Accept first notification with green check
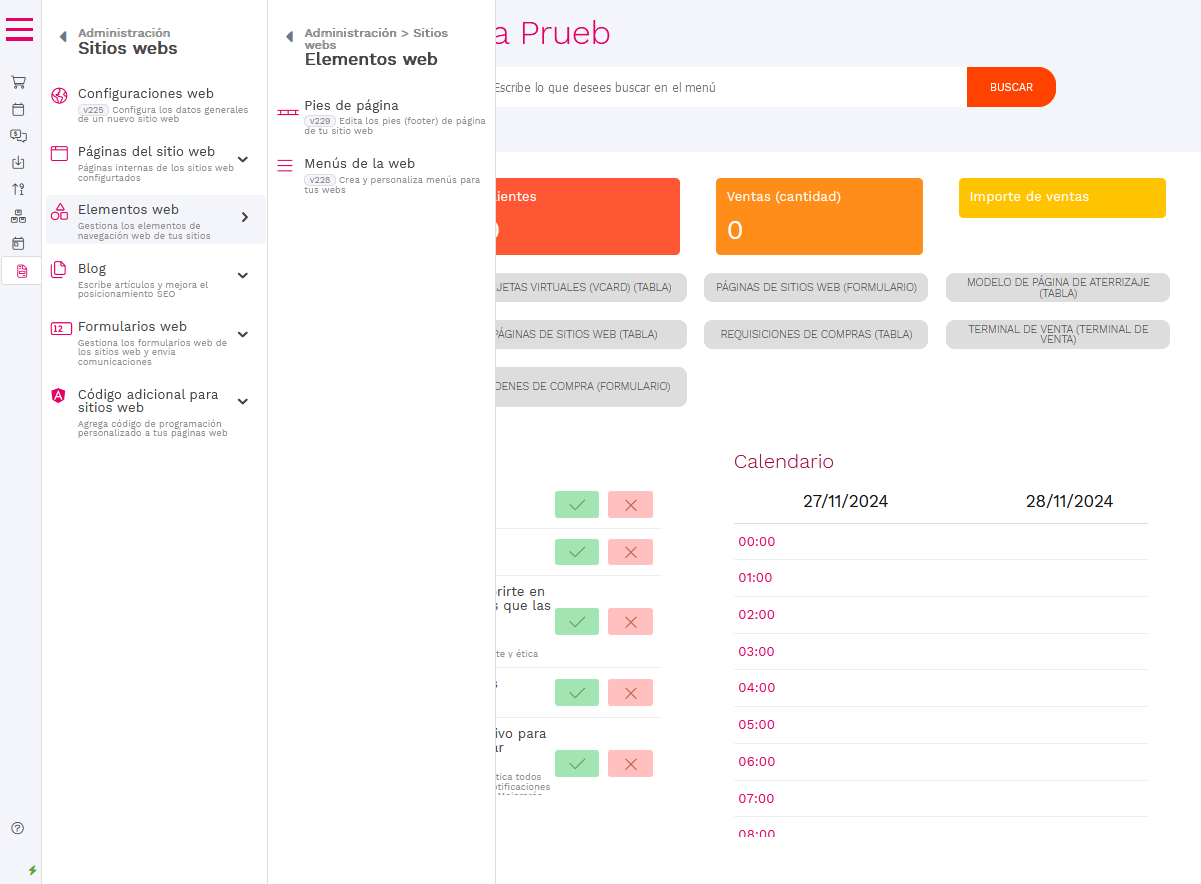Image resolution: width=1201 pixels, height=884 pixels. [x=576, y=505]
